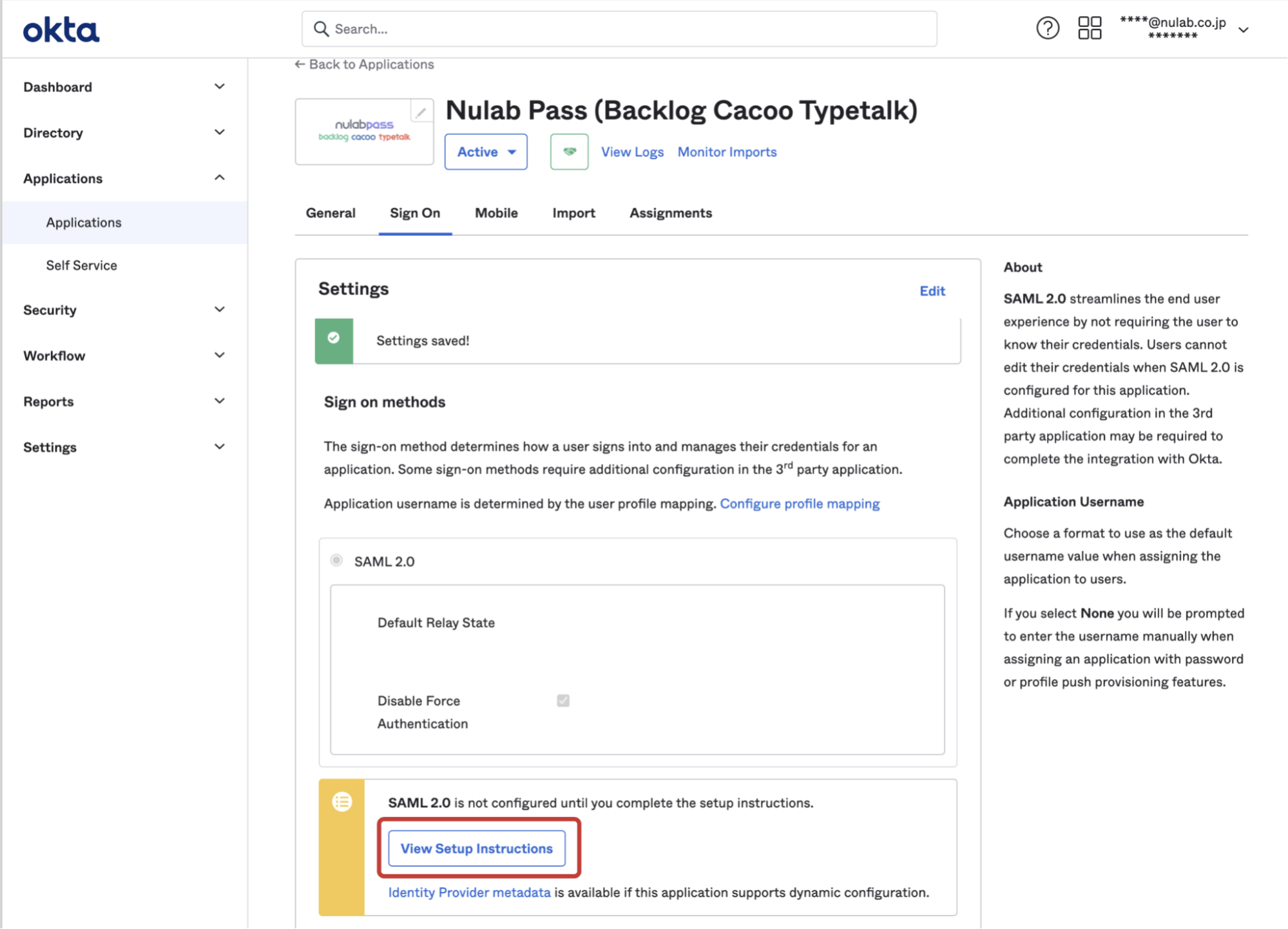
Task: Click View Setup Instructions button
Action: pyautogui.click(x=477, y=848)
